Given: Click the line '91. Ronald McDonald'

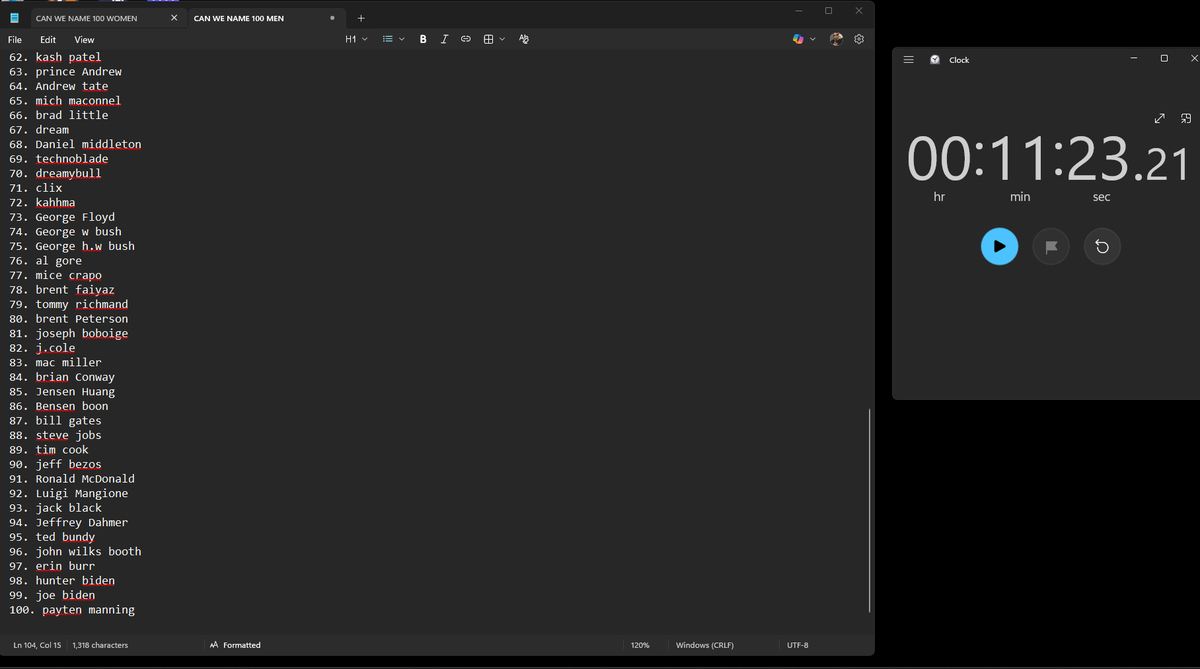Looking at the screenshot, I should (71, 478).
